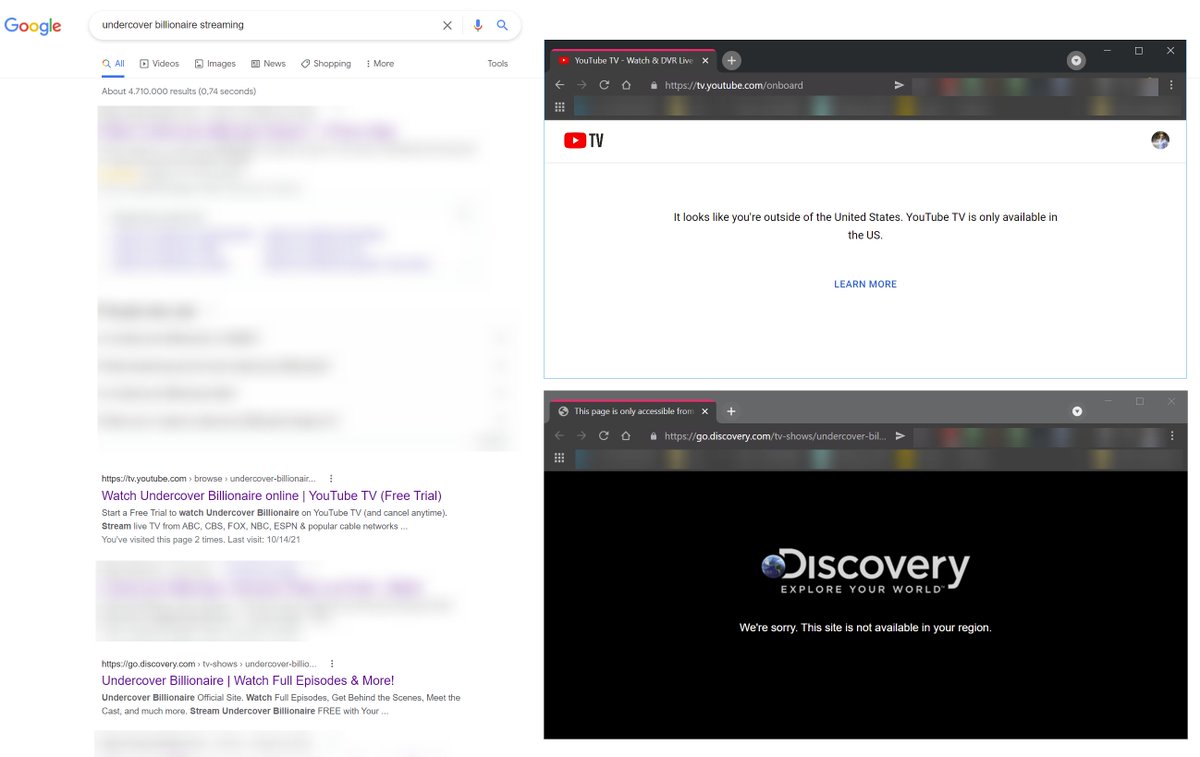
Task: Open Chrome three-dot menu in YouTube TV window
Action: pyautogui.click(x=1171, y=85)
